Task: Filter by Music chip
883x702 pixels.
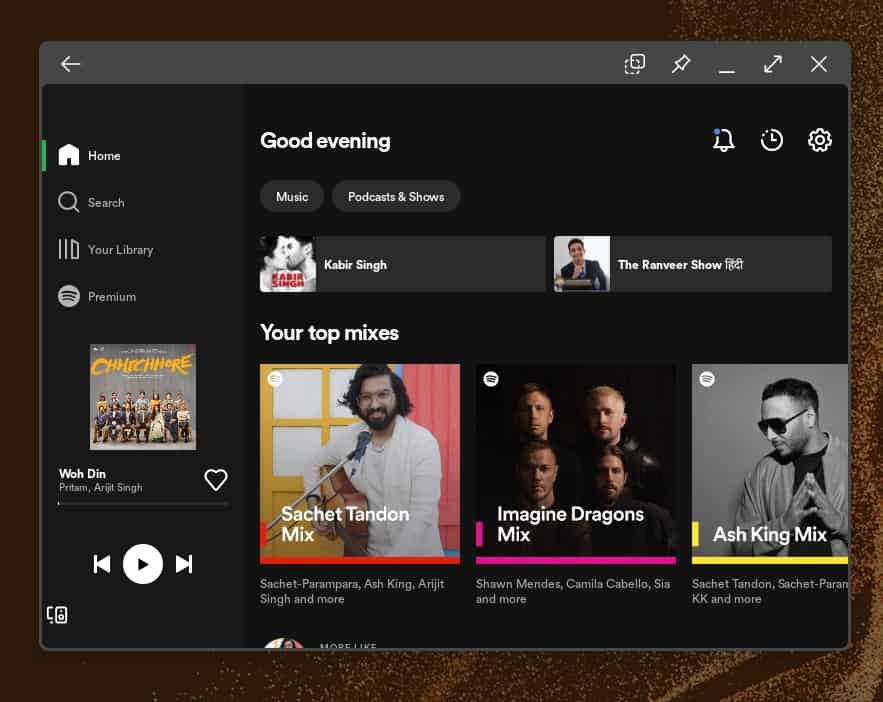Action: pyautogui.click(x=292, y=196)
